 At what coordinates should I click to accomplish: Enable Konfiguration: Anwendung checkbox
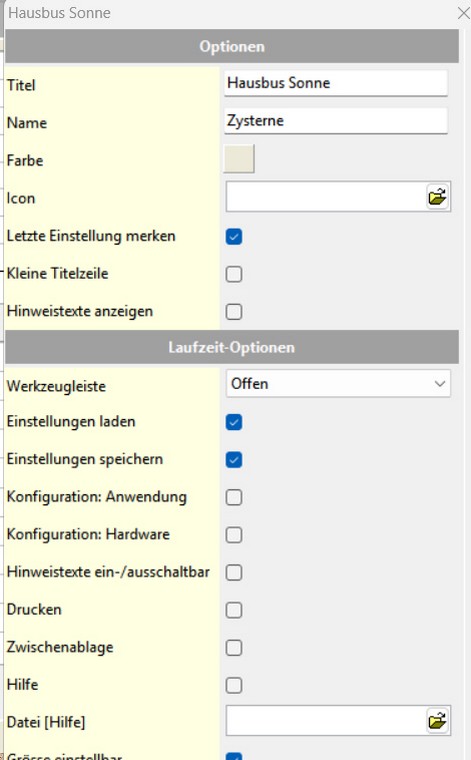pos(234,497)
